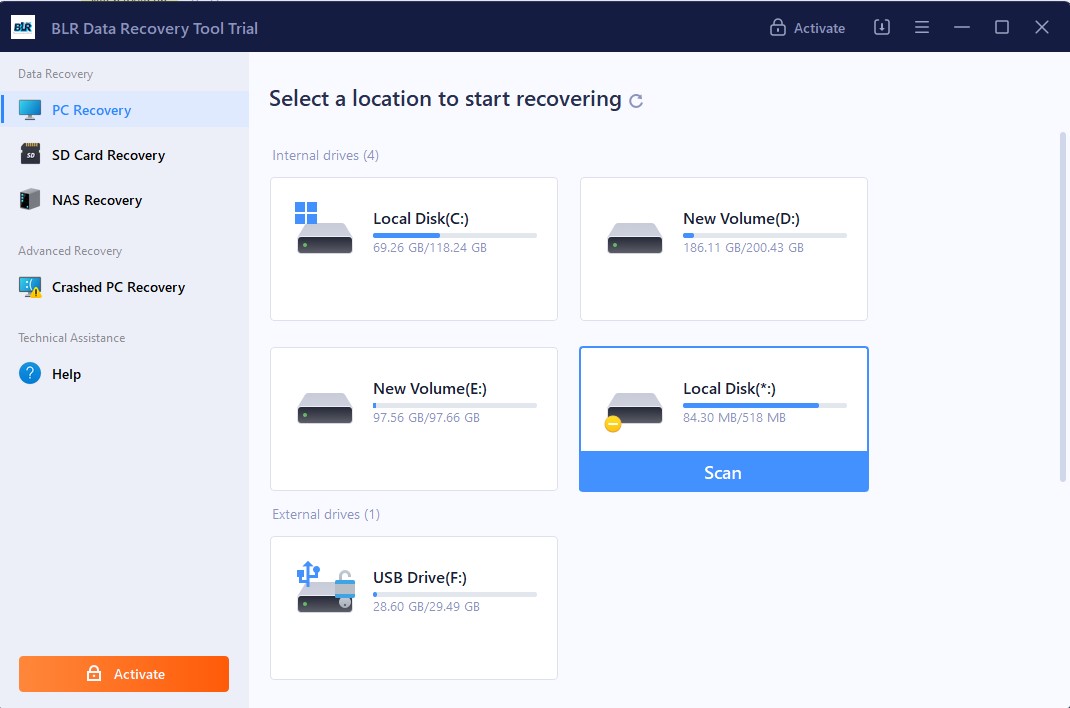Switch to NAS Recovery

[x=124, y=200]
